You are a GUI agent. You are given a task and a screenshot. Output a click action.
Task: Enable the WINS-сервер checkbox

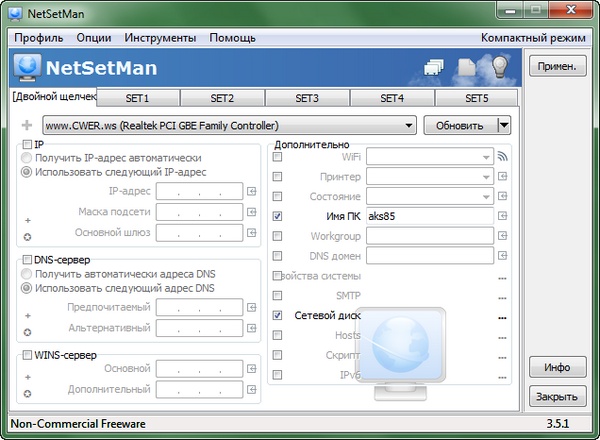pos(26,355)
